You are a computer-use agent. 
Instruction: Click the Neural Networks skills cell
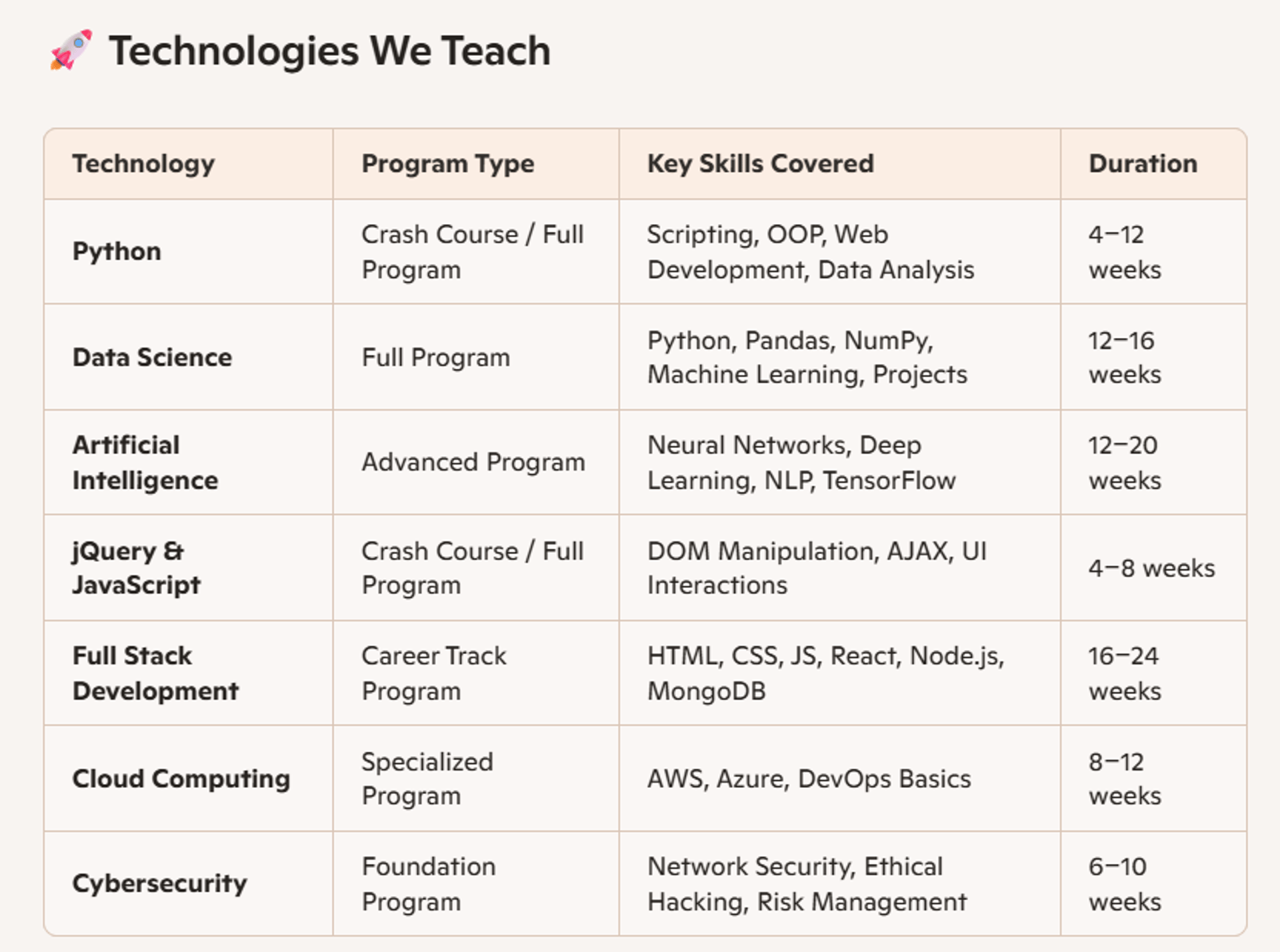tap(801, 463)
